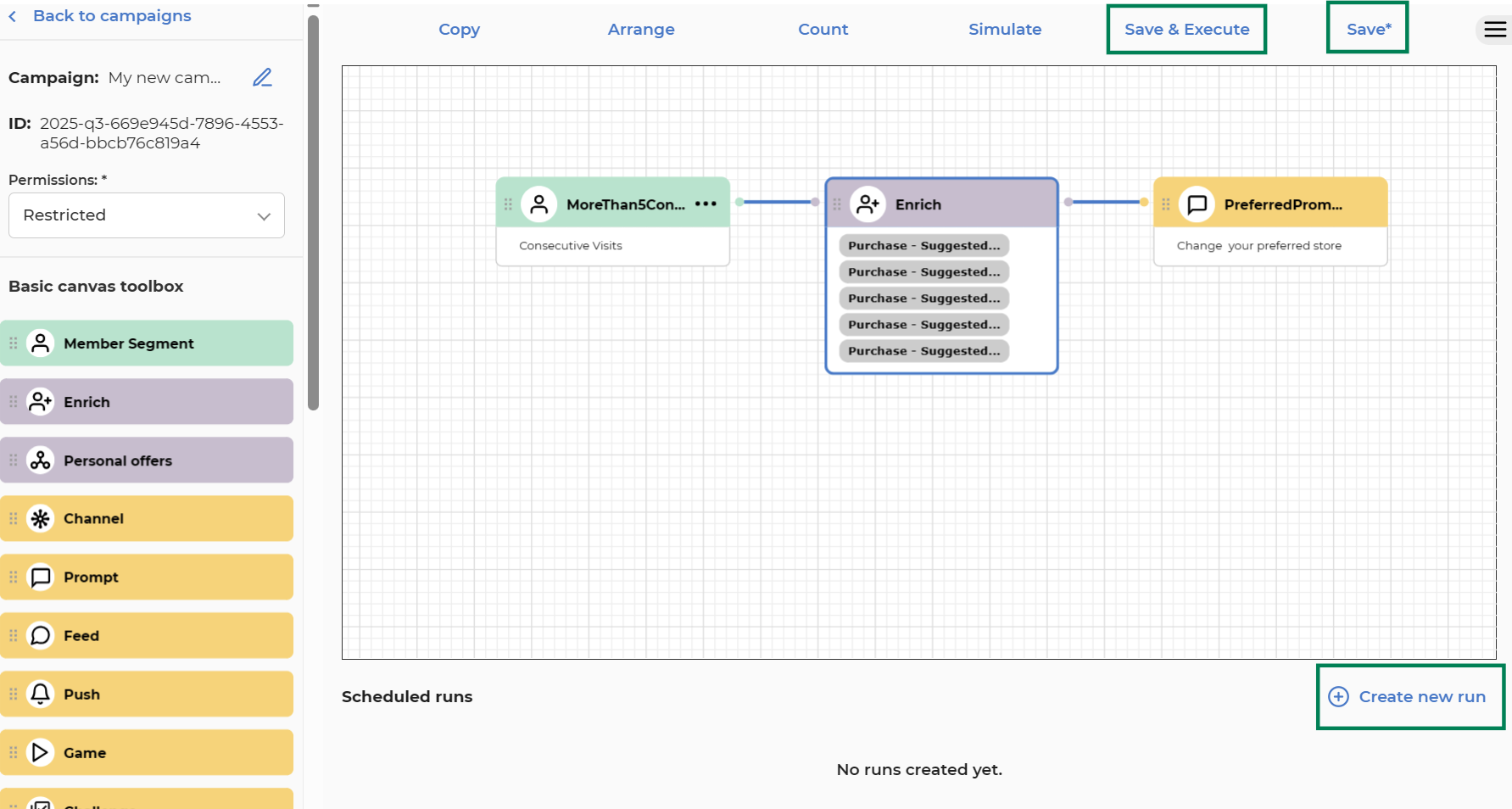Click the Copy toolbar option
Image resolution: width=1512 pixels, height=809 pixels.
(460, 30)
